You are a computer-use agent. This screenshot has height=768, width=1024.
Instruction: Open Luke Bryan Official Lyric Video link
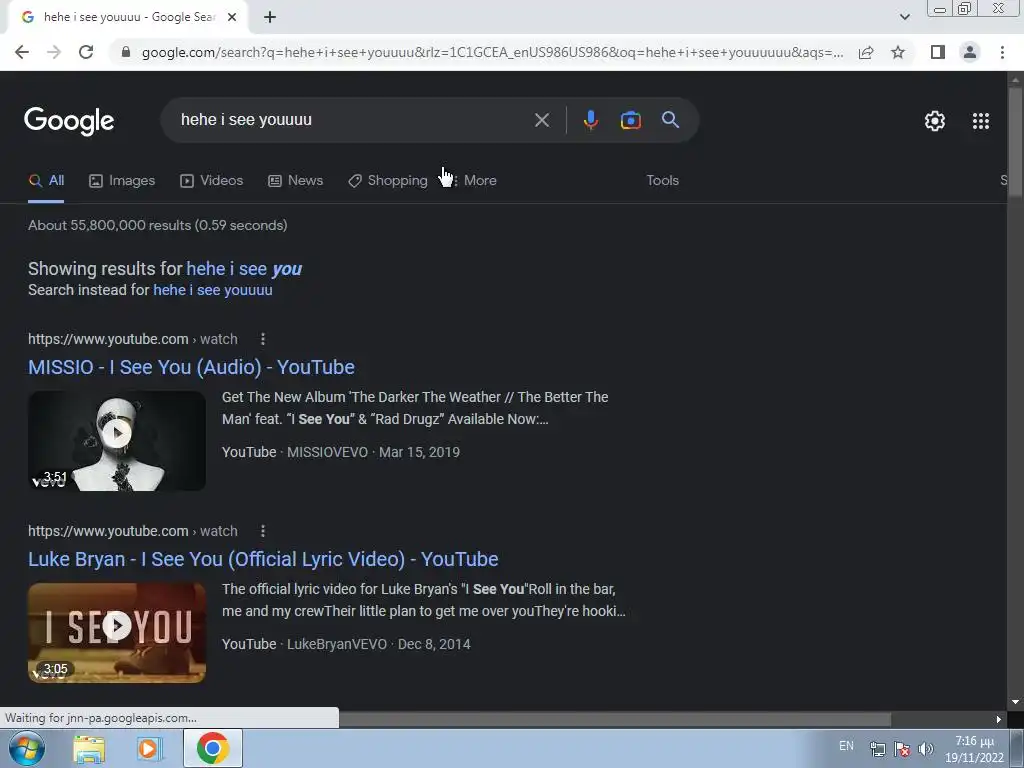coord(263,559)
